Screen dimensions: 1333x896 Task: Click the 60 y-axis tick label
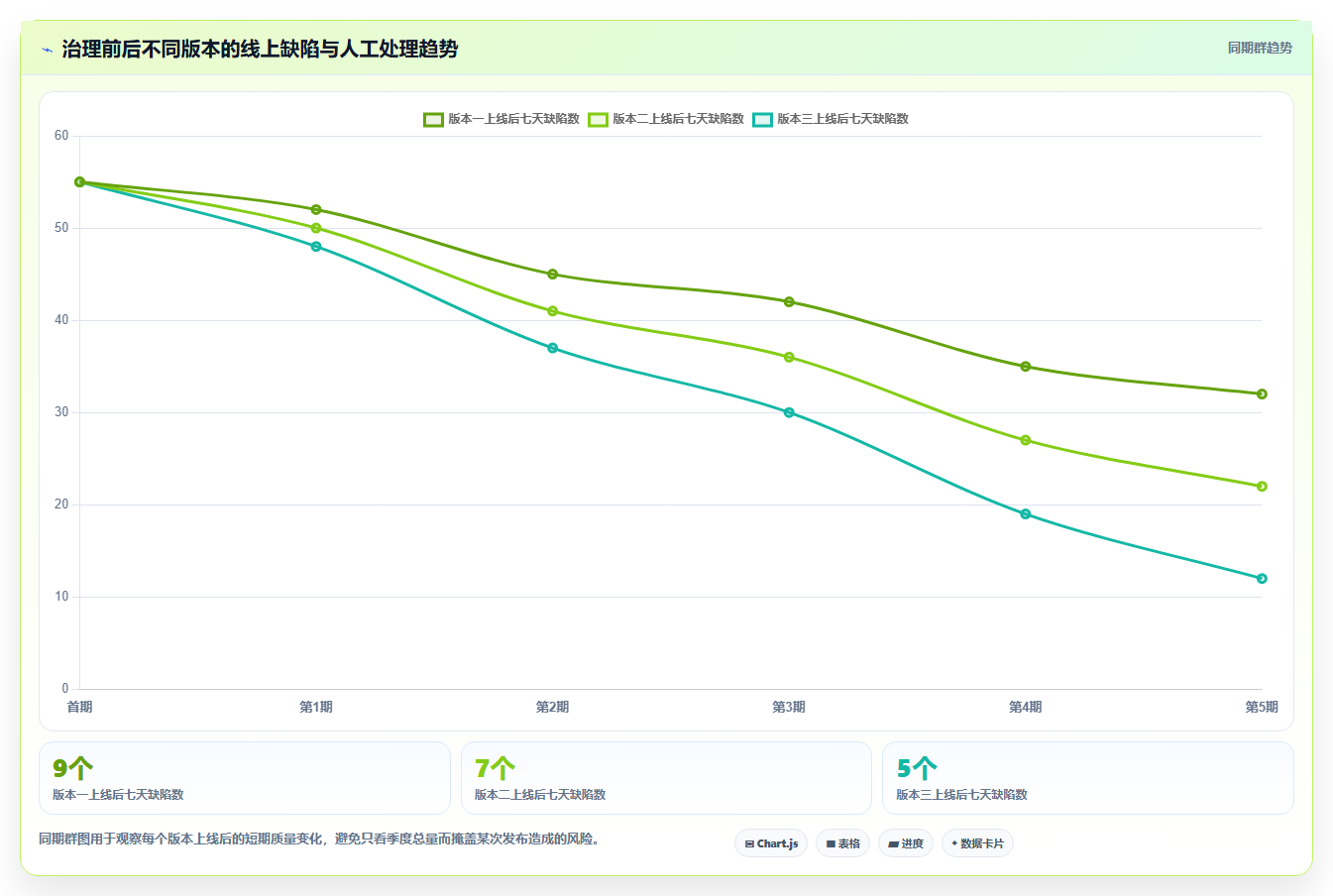point(61,136)
